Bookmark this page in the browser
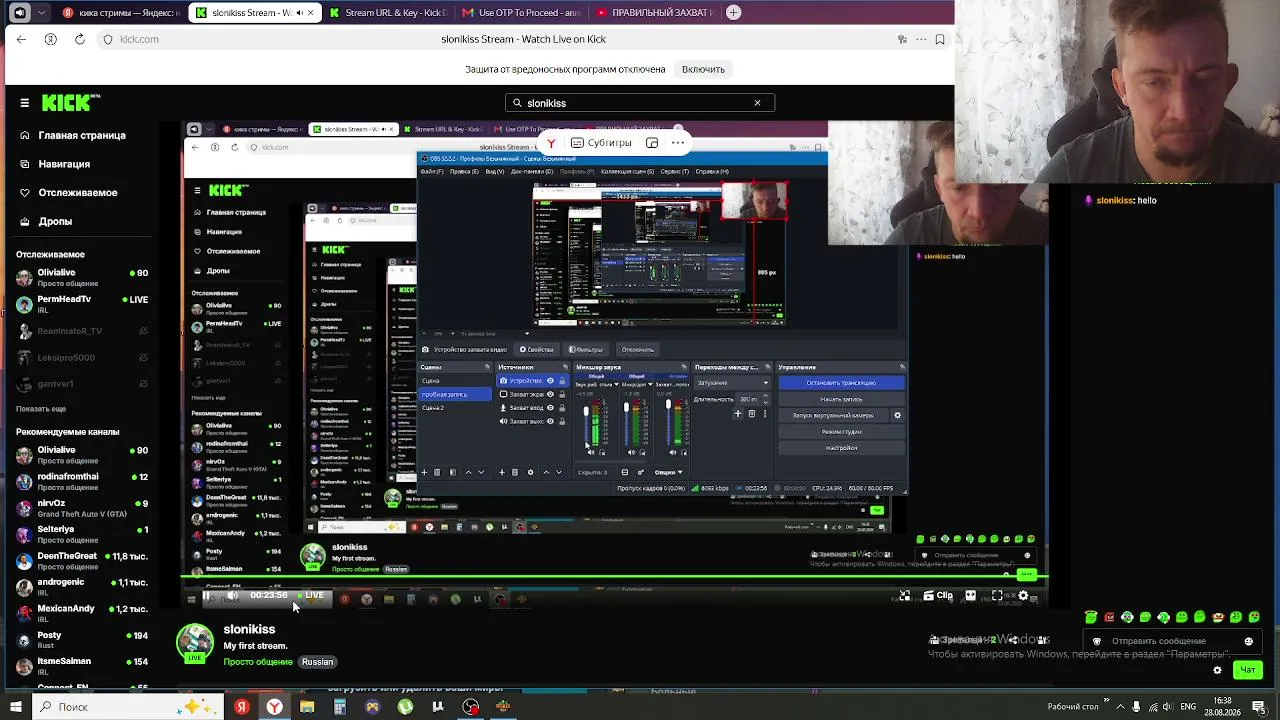The width and height of the screenshot is (1280, 720). [940, 39]
